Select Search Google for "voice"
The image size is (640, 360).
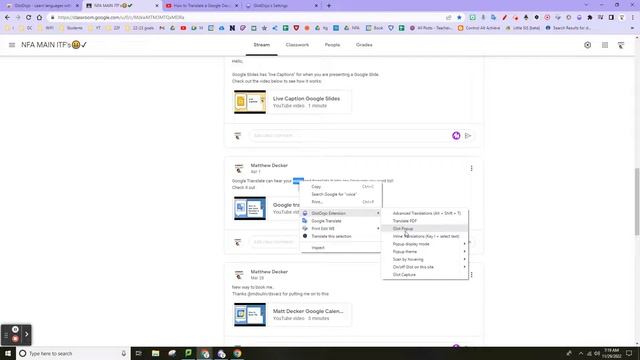pyautogui.click(x=341, y=194)
